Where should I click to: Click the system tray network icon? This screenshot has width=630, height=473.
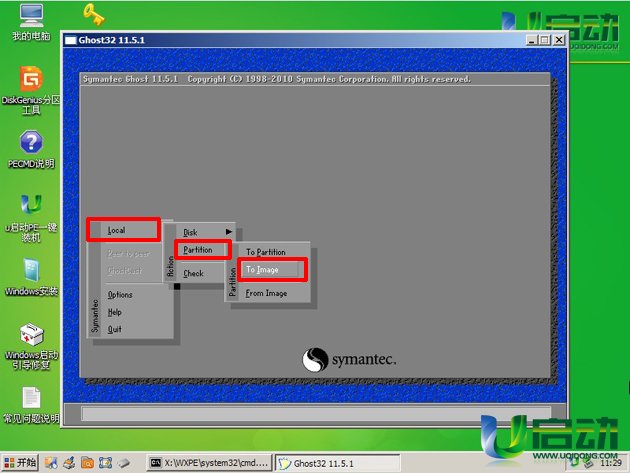[588, 463]
